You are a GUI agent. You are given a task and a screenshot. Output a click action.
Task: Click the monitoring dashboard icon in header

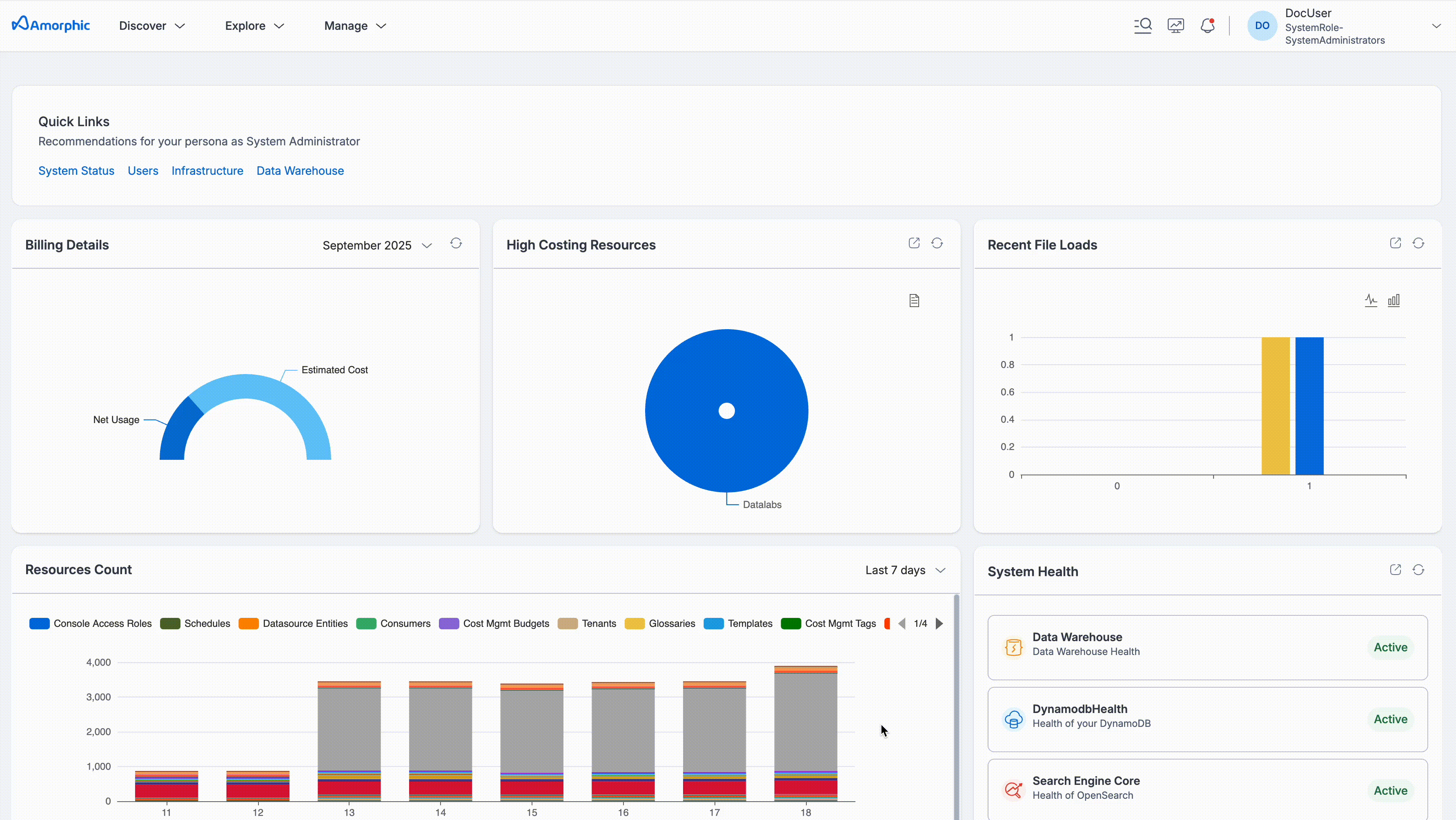click(1175, 25)
